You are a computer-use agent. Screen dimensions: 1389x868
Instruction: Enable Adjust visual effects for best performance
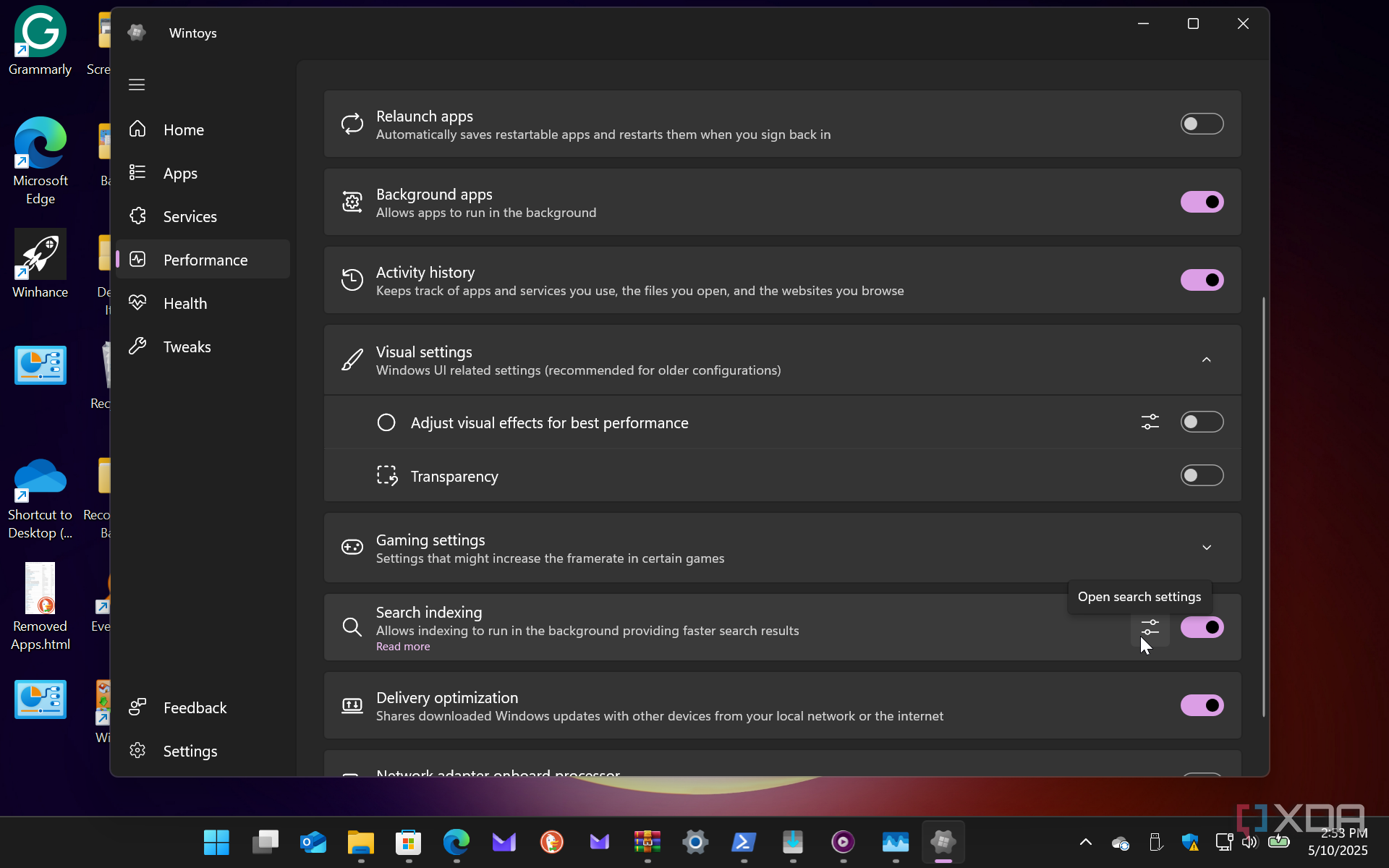pyautogui.click(x=1202, y=422)
